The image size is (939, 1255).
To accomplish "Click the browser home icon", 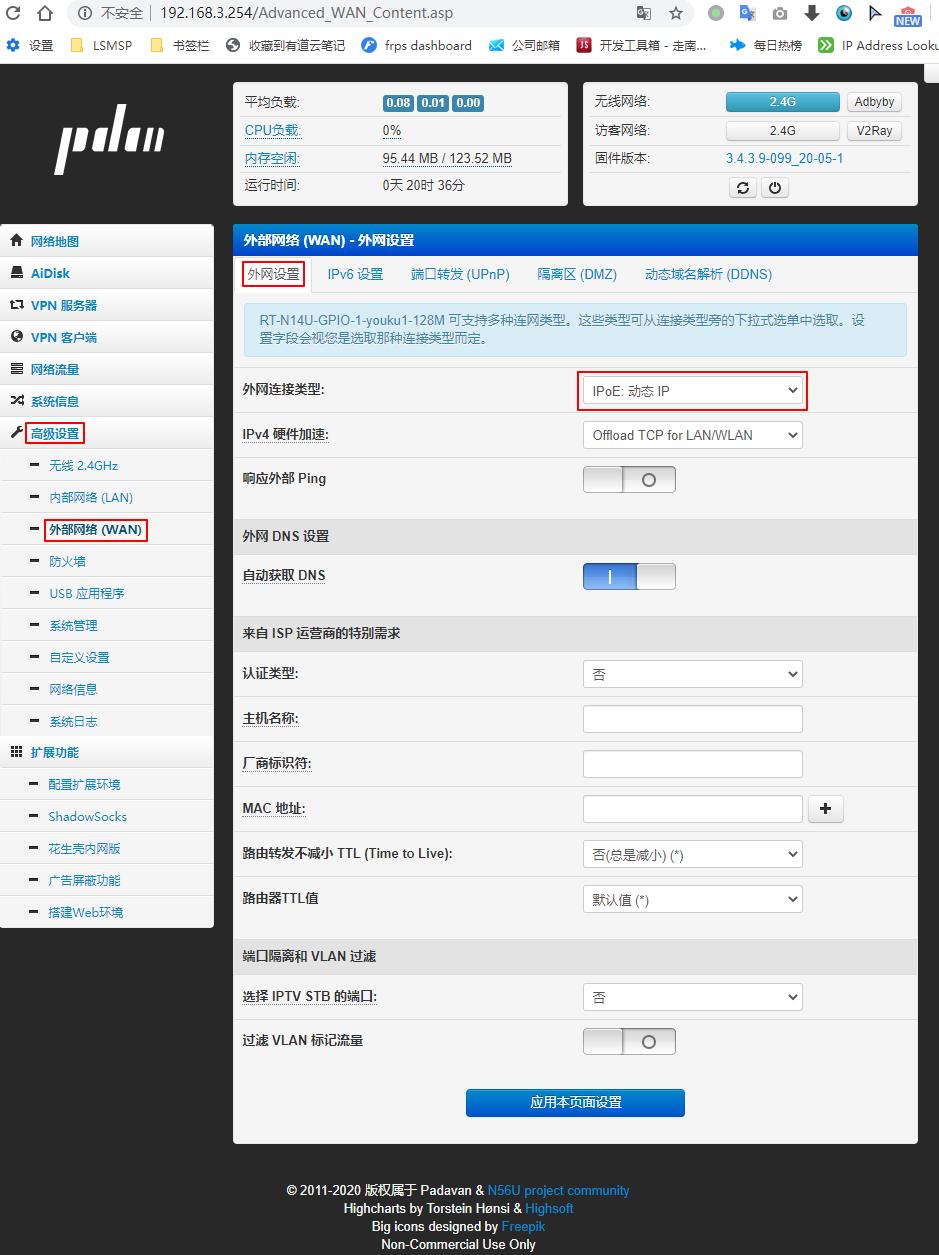I will pos(44,13).
